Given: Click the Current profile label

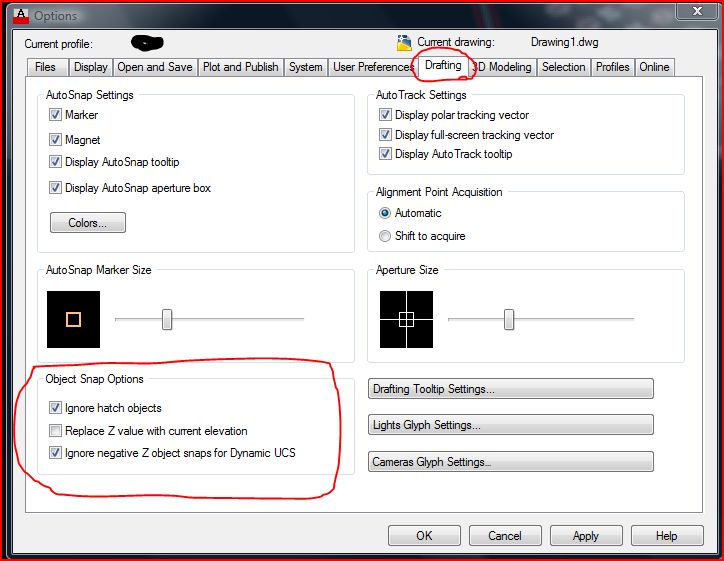Looking at the screenshot, I should 59,44.
